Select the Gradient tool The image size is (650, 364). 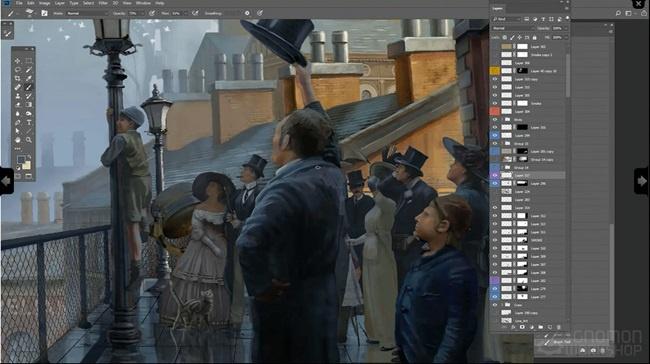29,105
